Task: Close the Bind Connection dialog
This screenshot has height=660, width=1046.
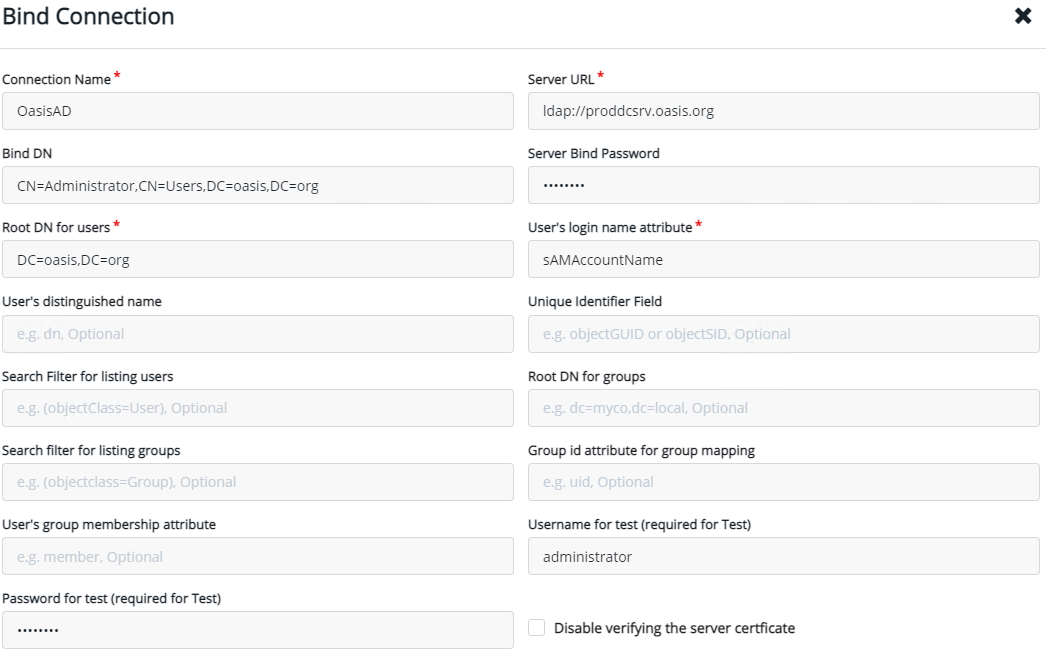Action: [1023, 16]
